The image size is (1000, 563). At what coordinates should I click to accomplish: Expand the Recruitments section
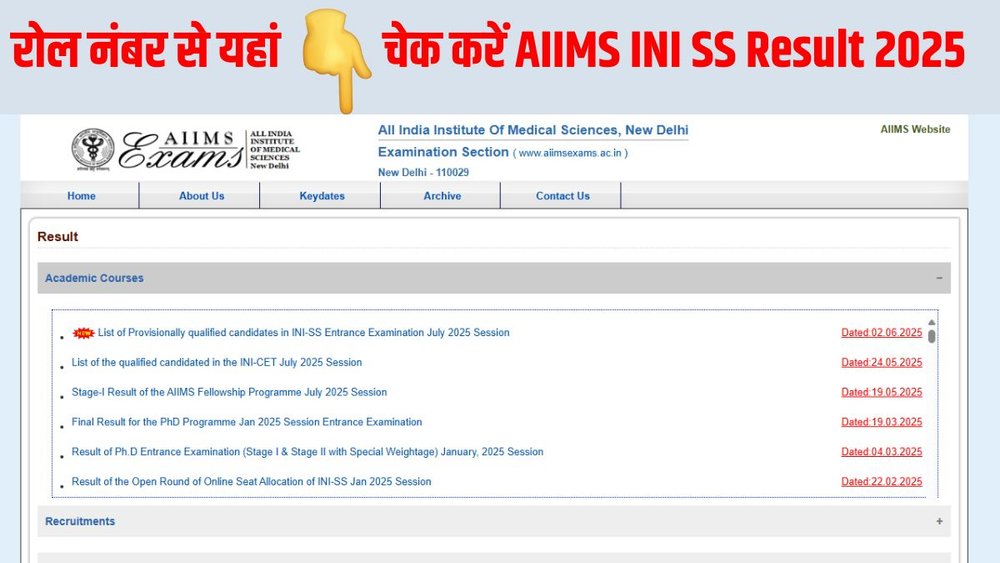click(494, 521)
